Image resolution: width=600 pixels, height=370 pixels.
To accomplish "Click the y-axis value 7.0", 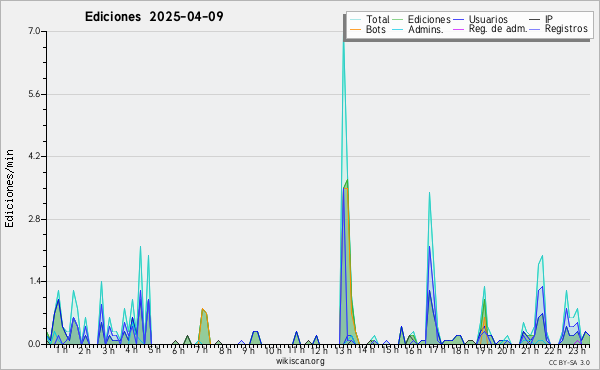I will [x=34, y=31].
